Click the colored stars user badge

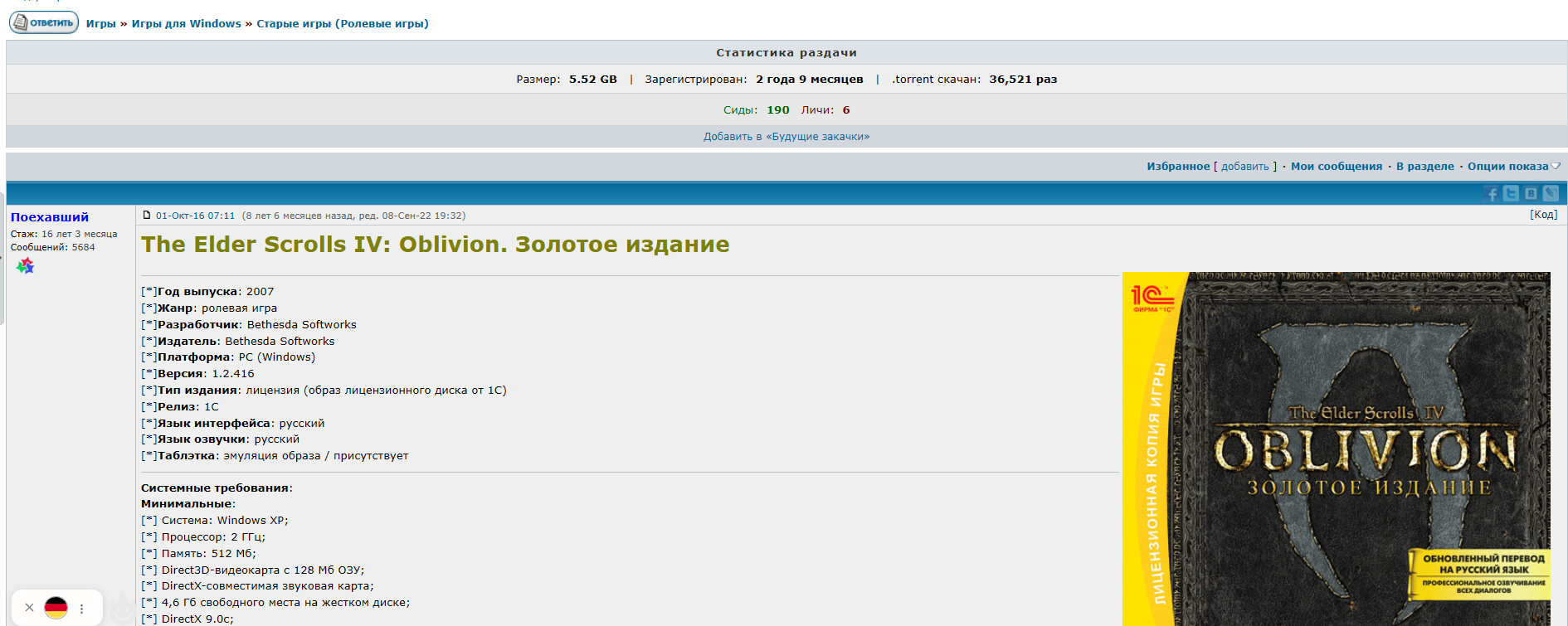tap(25, 265)
